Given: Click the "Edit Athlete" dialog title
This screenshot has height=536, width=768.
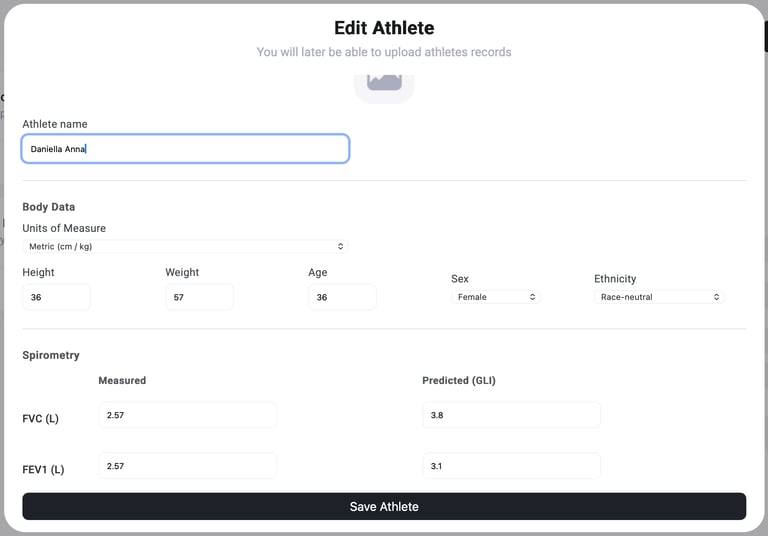Looking at the screenshot, I should 384,28.
